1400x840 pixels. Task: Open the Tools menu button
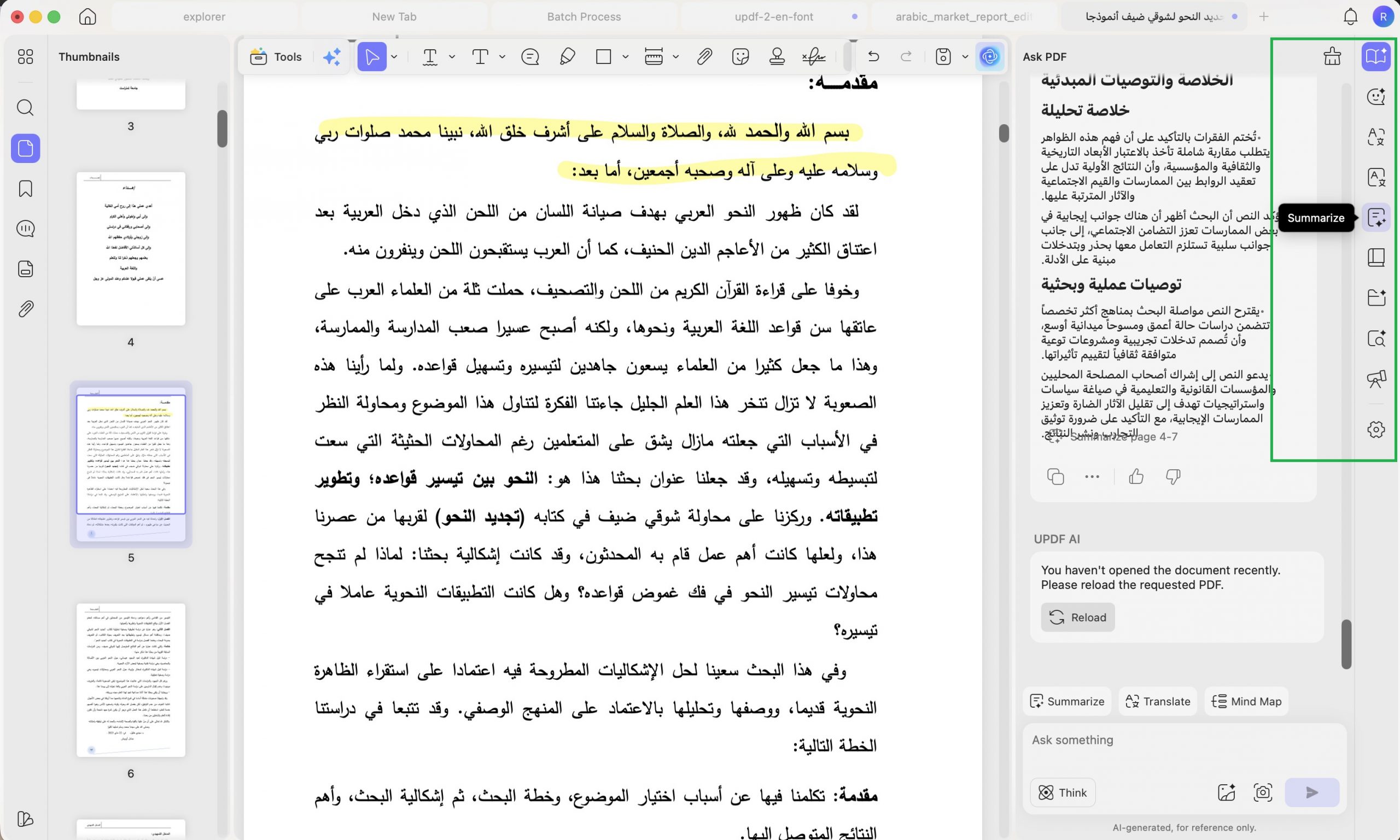[276, 57]
